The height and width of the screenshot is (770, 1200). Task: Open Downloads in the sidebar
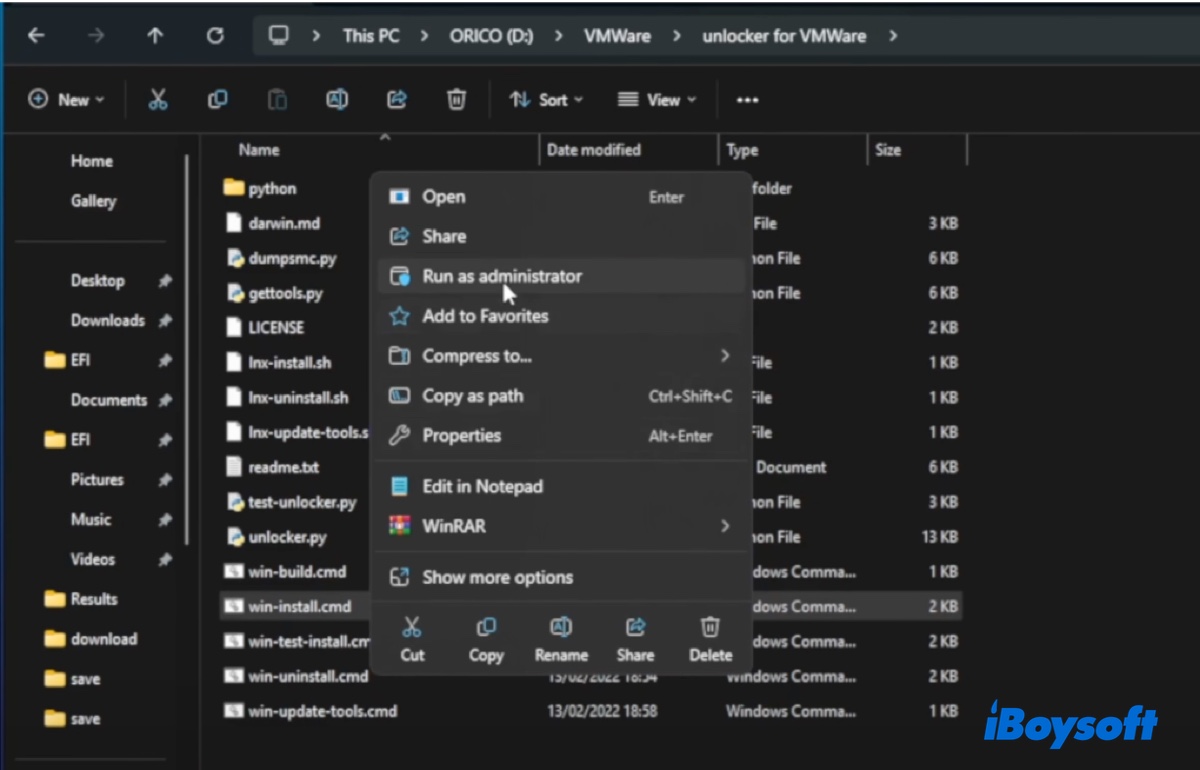pyautogui.click(x=107, y=321)
